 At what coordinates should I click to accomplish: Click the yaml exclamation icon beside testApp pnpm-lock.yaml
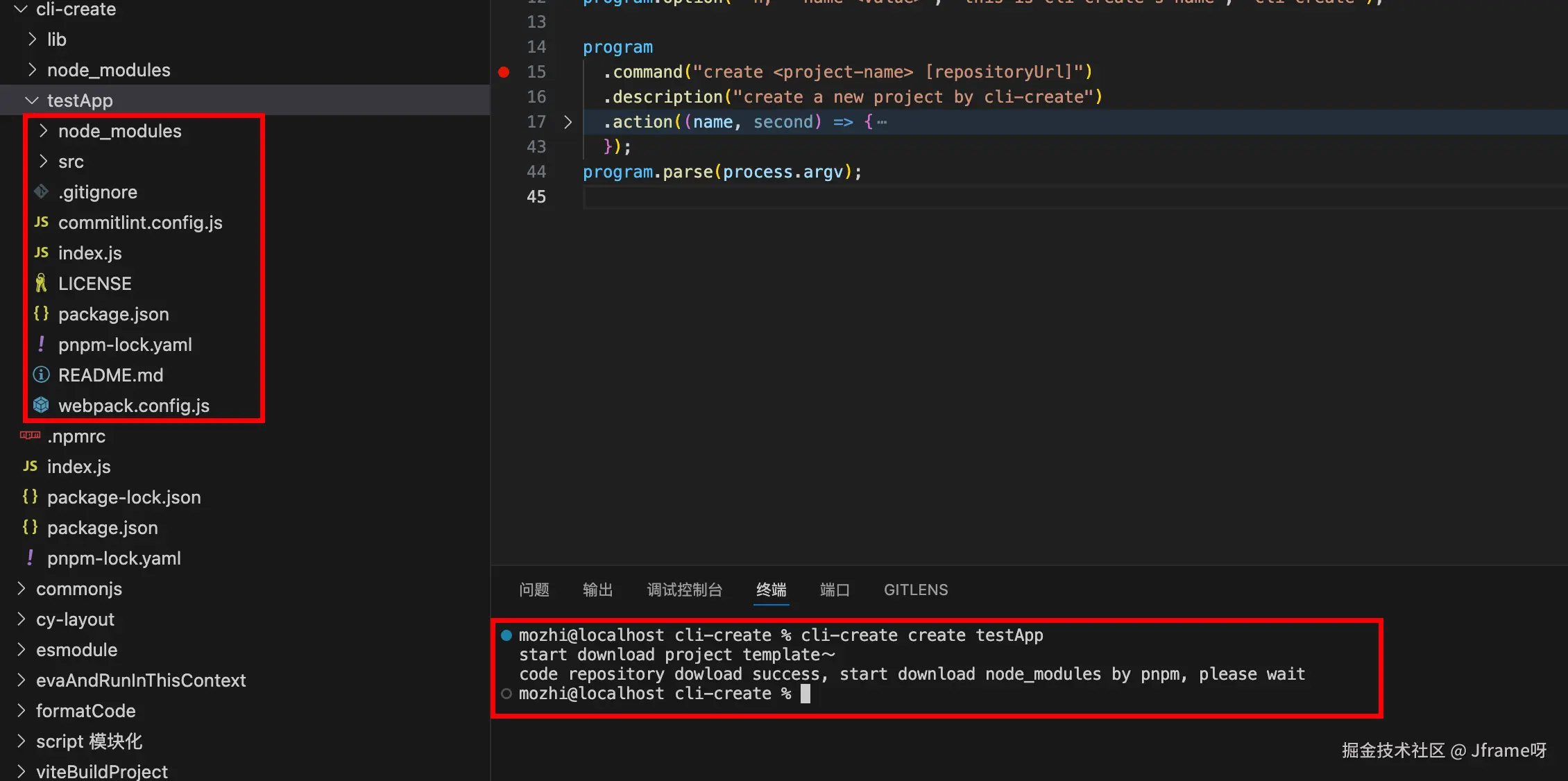pyautogui.click(x=41, y=344)
